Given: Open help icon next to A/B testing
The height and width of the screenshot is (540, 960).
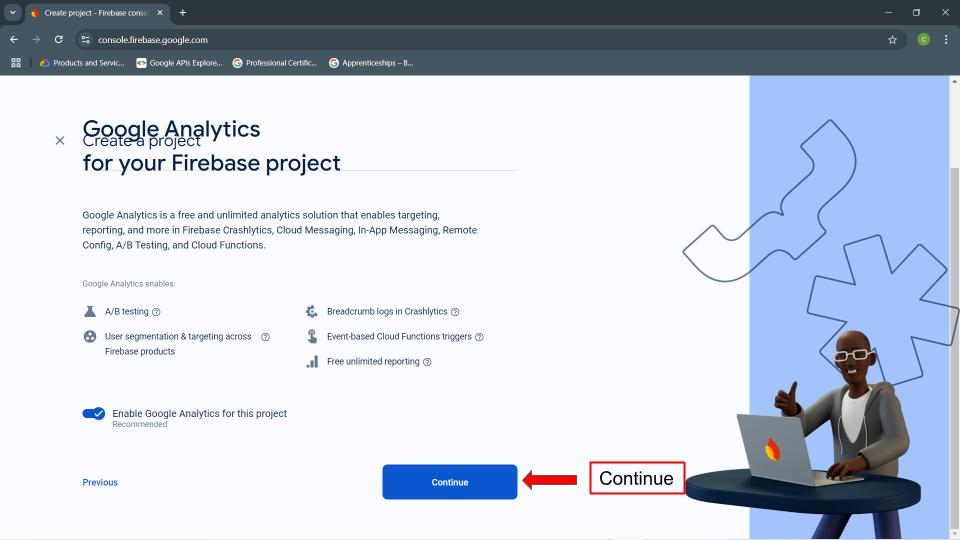Looking at the screenshot, I should (x=156, y=312).
